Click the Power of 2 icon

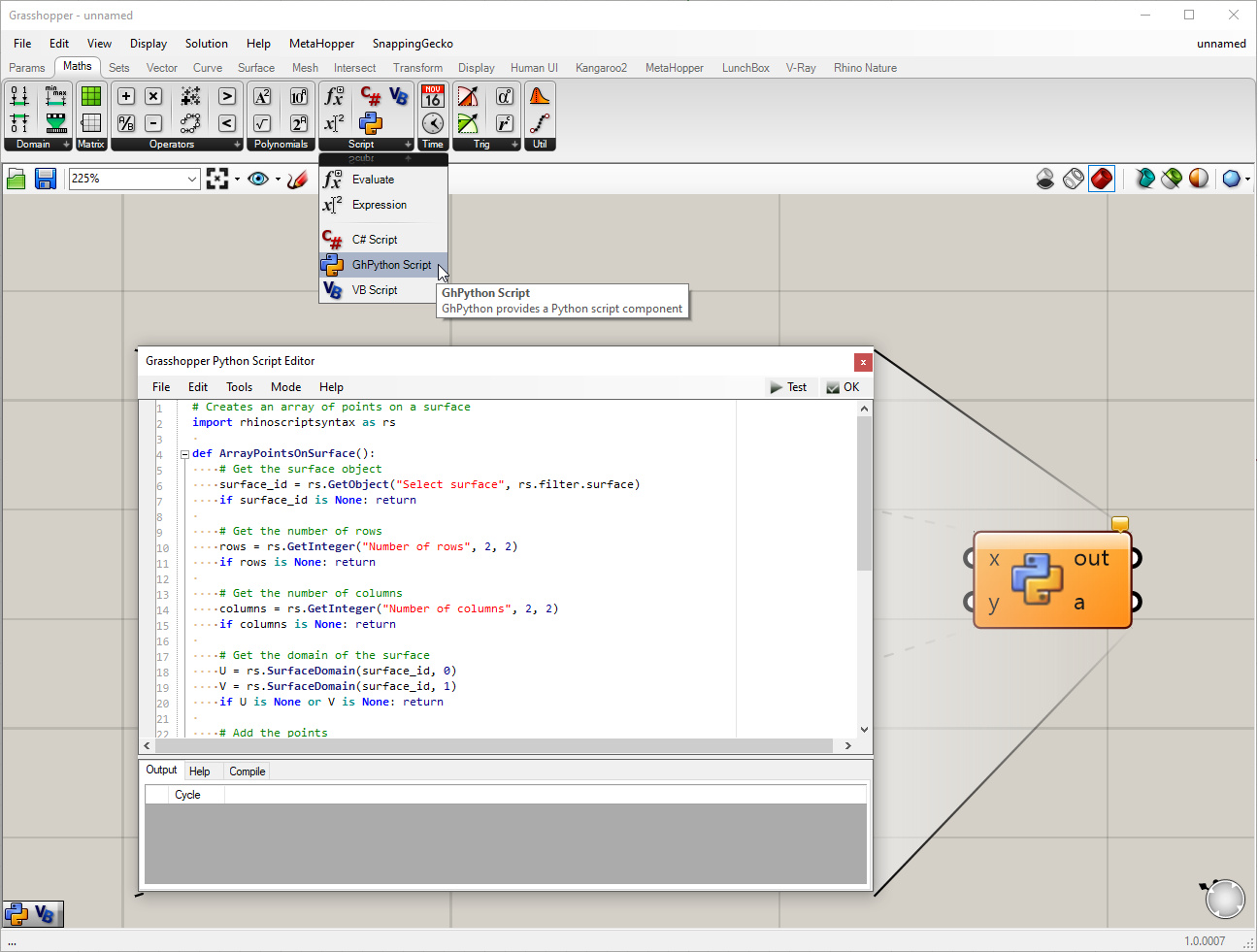click(x=299, y=123)
